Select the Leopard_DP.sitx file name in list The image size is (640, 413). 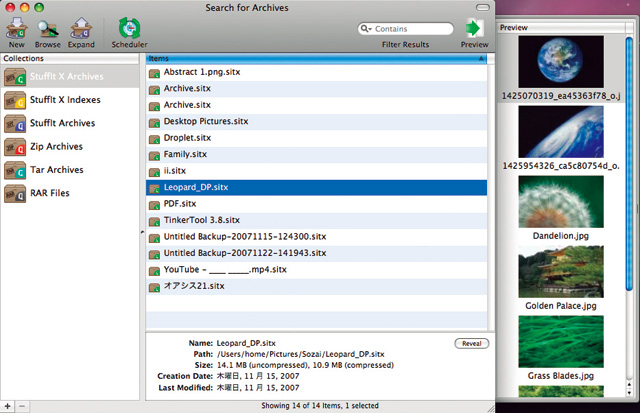196,187
